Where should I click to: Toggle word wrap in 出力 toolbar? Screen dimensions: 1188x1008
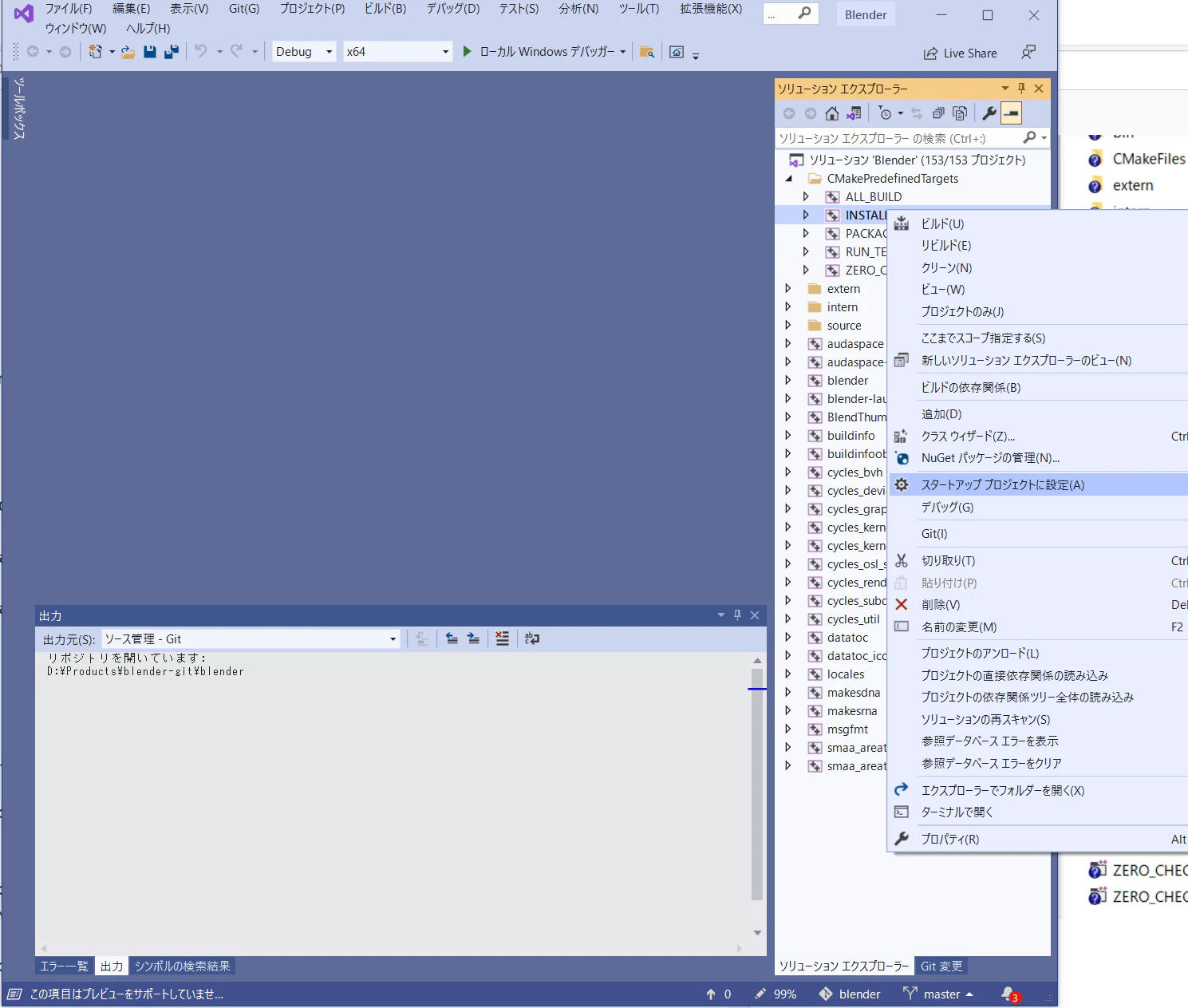pos(532,638)
